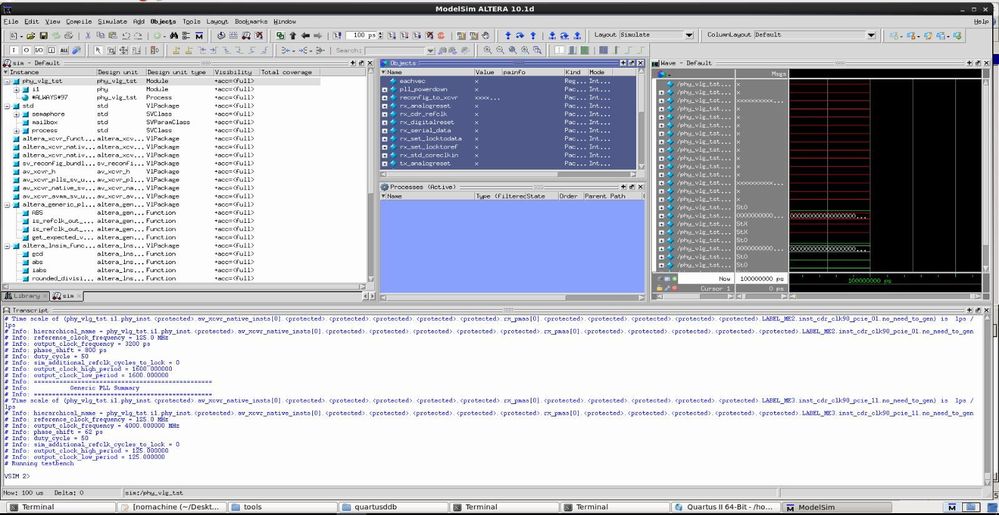The height and width of the screenshot is (515, 999).
Task: Click the Zoom Out magnifier icon
Action: [500, 50]
